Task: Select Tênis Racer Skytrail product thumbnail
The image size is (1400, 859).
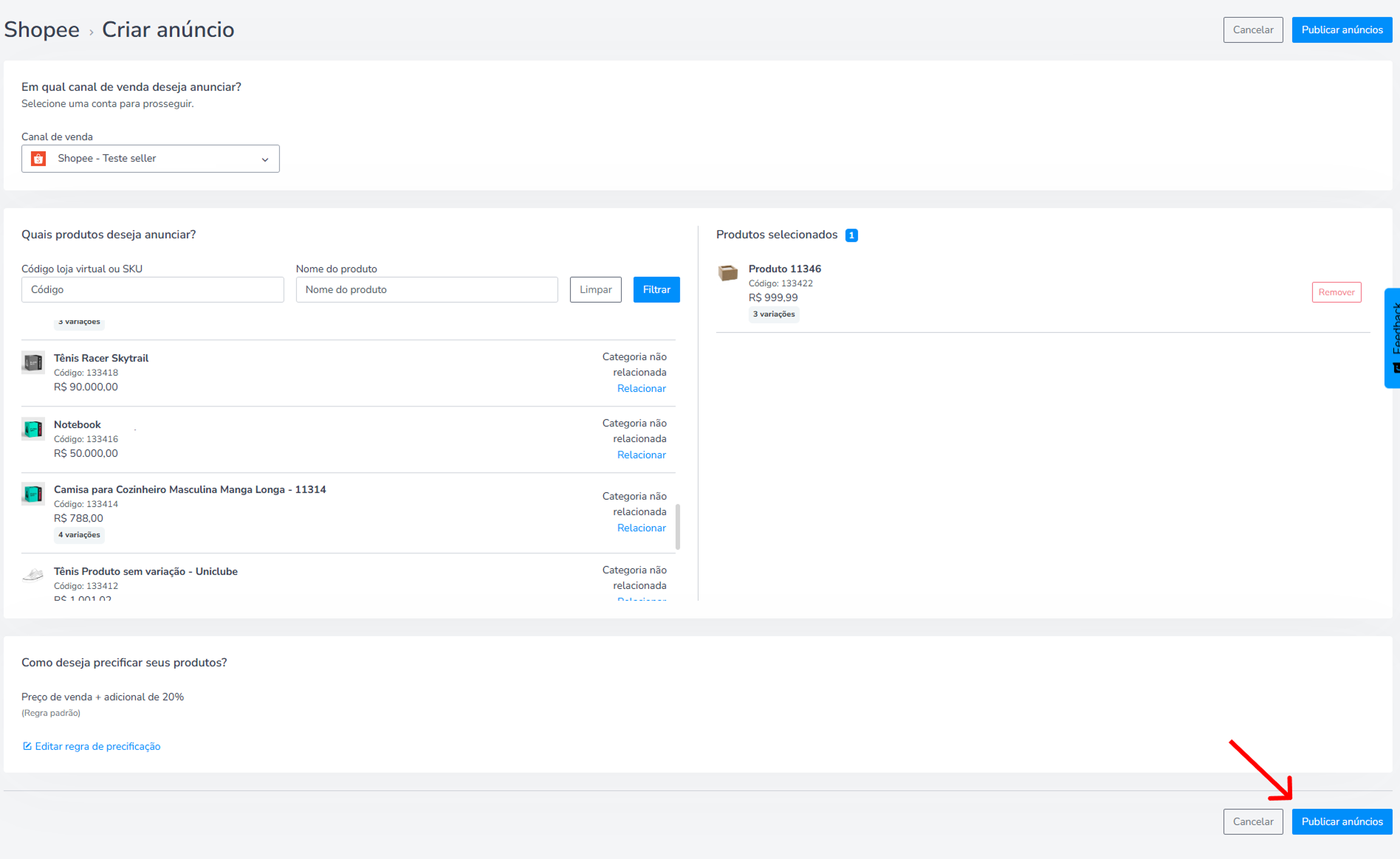Action: click(33, 362)
